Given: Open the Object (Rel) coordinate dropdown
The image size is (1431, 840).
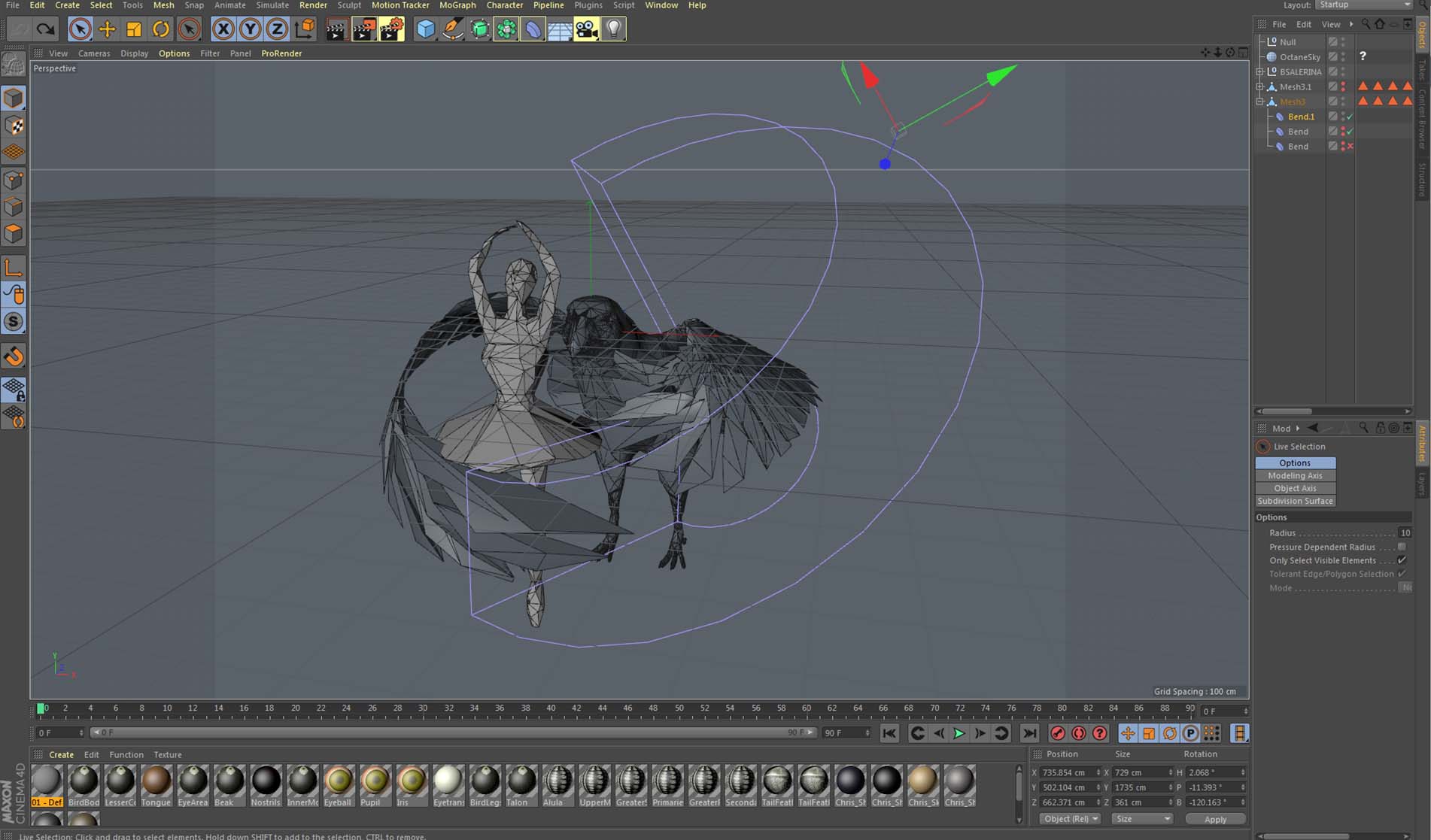Looking at the screenshot, I should (1071, 819).
